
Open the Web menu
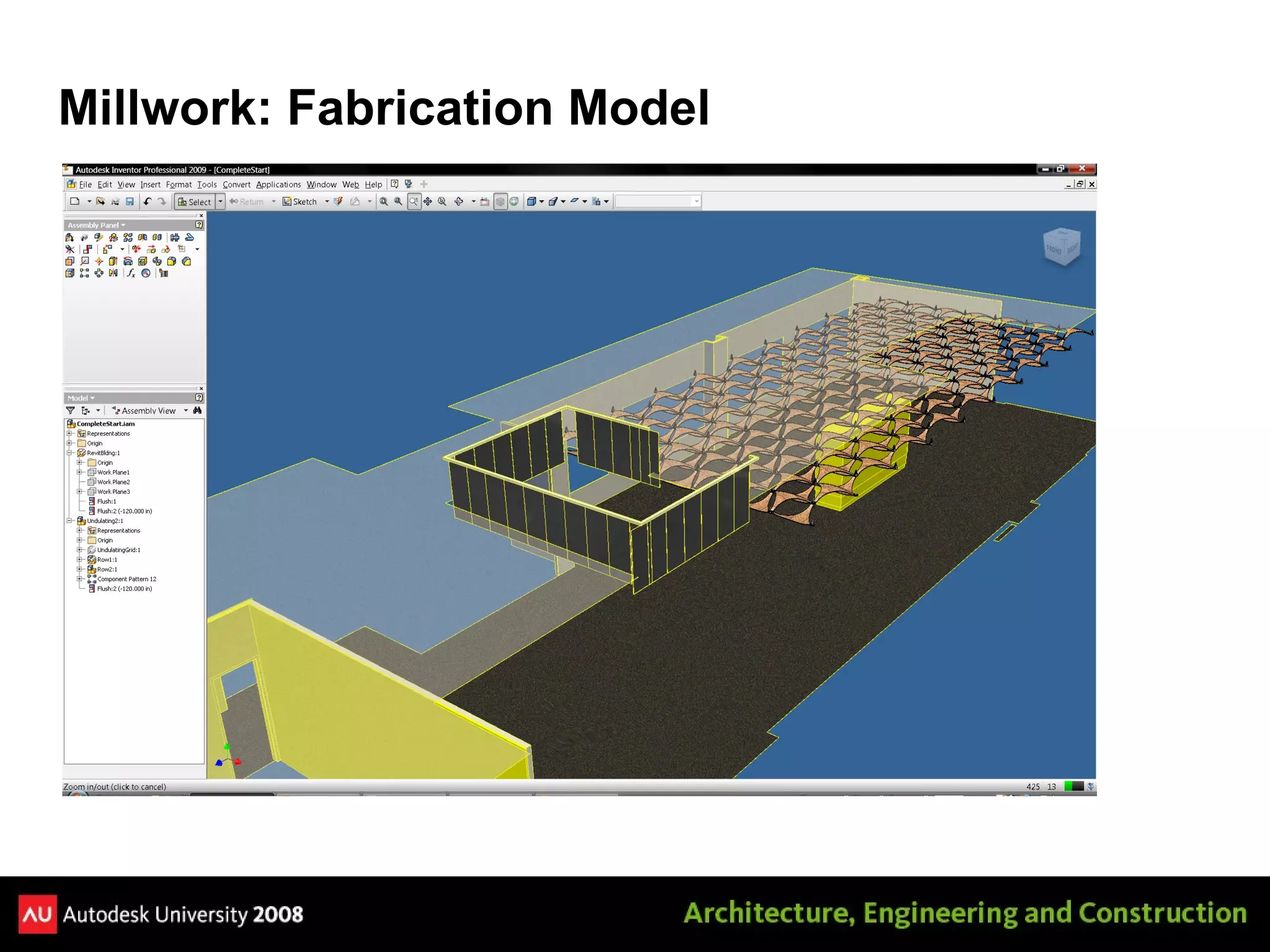point(350,185)
